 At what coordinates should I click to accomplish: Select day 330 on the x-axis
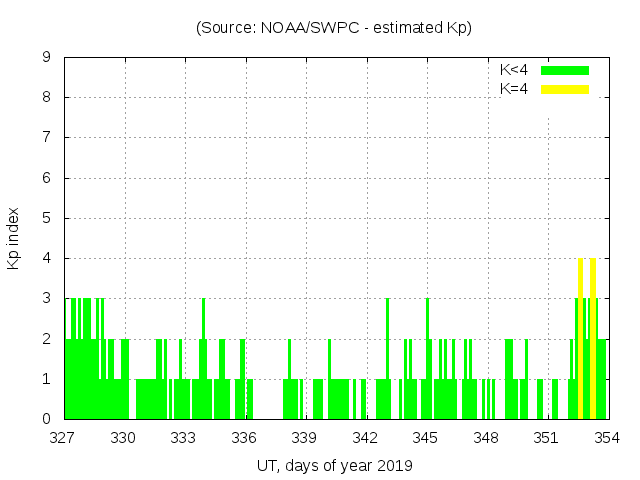click(x=124, y=438)
